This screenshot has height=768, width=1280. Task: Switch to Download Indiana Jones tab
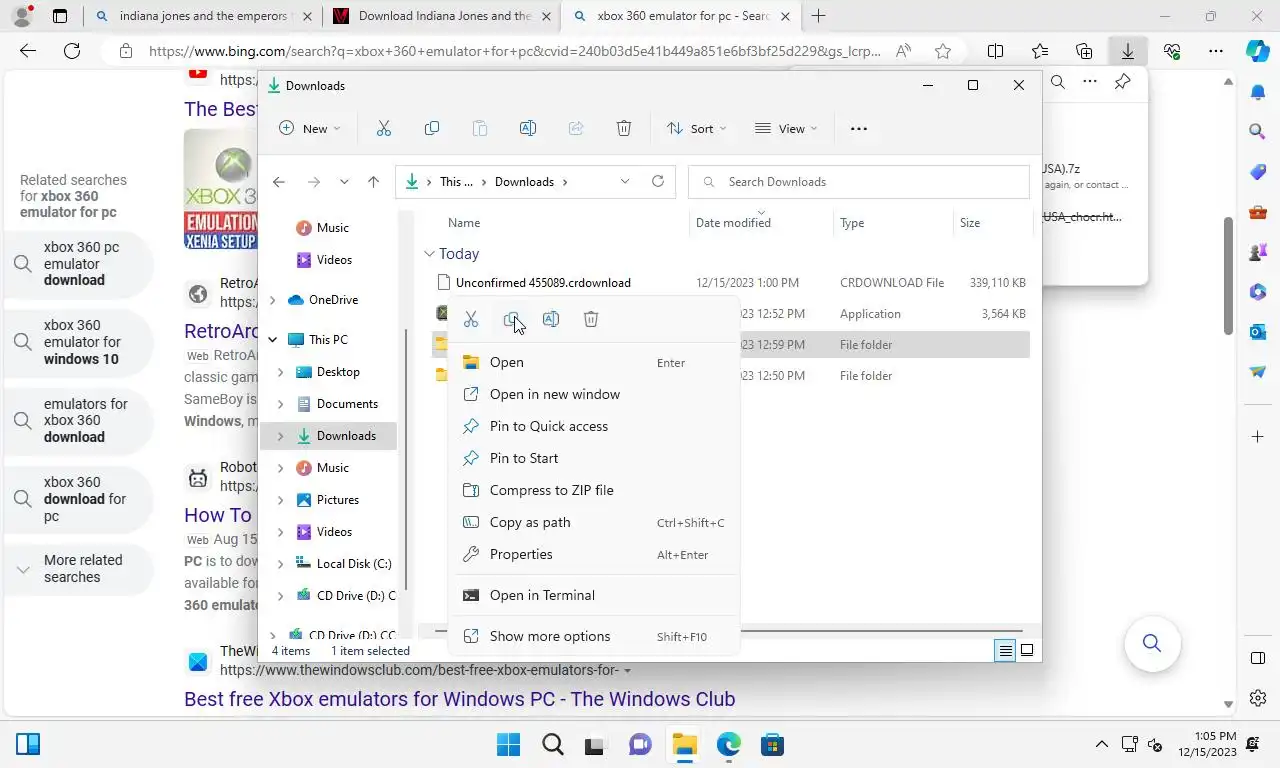click(441, 16)
